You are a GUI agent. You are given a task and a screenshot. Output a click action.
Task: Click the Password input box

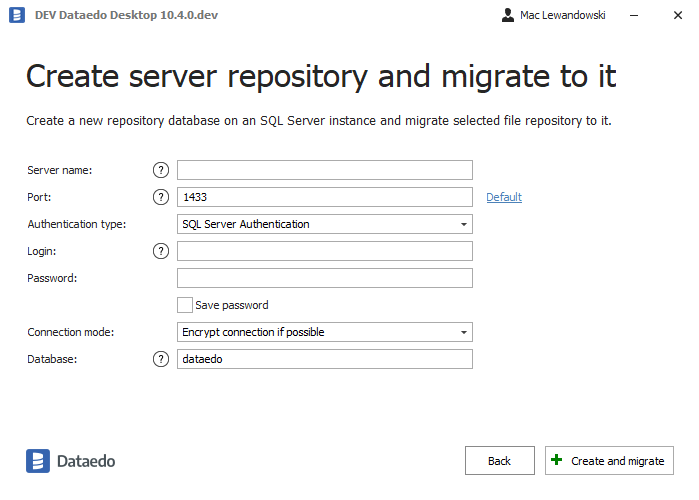click(324, 278)
